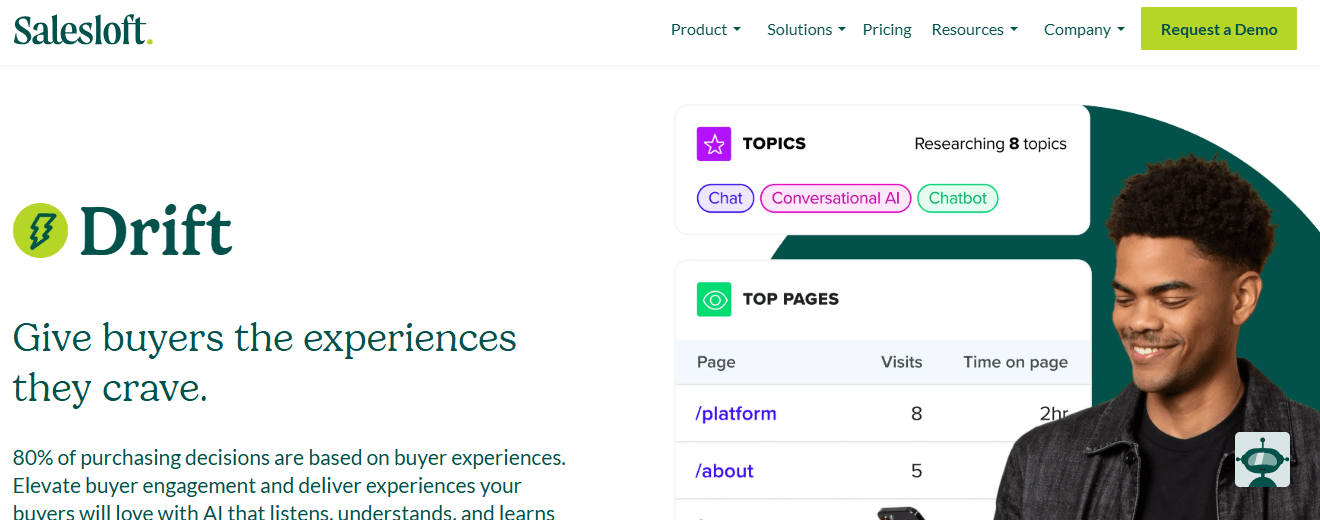Select the Chat topic tag
Screen dimensions: 1320x520
coord(725,198)
